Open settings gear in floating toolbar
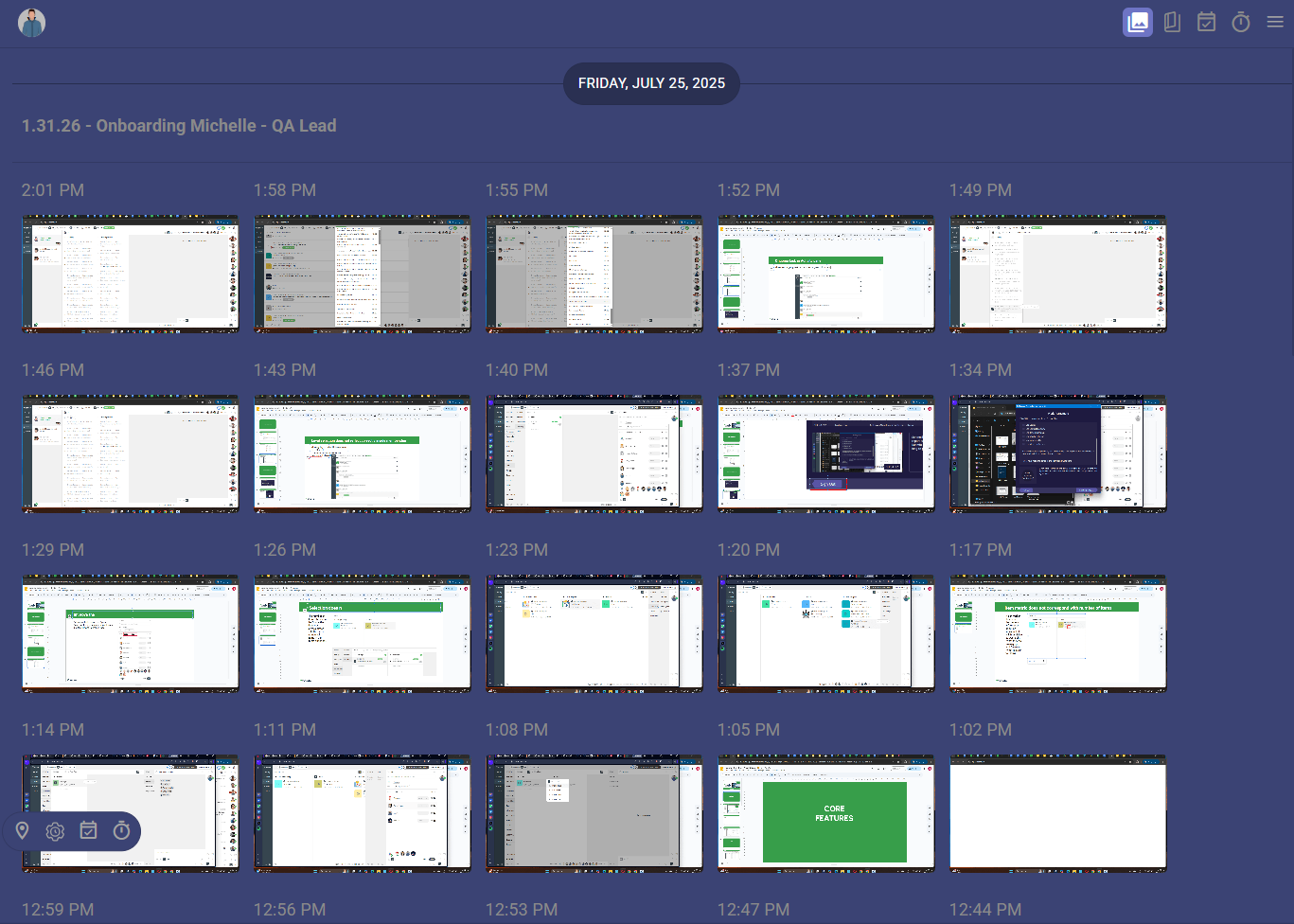The width and height of the screenshot is (1294, 924). [55, 831]
